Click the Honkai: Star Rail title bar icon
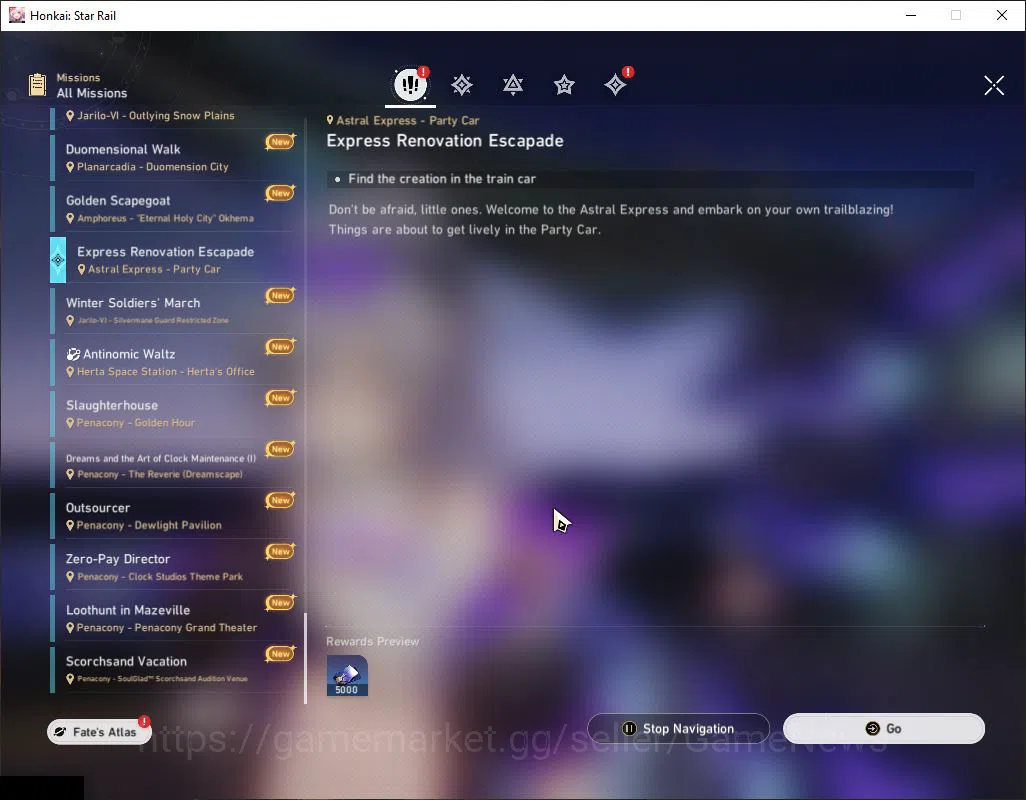The width and height of the screenshot is (1026, 800). (16, 15)
